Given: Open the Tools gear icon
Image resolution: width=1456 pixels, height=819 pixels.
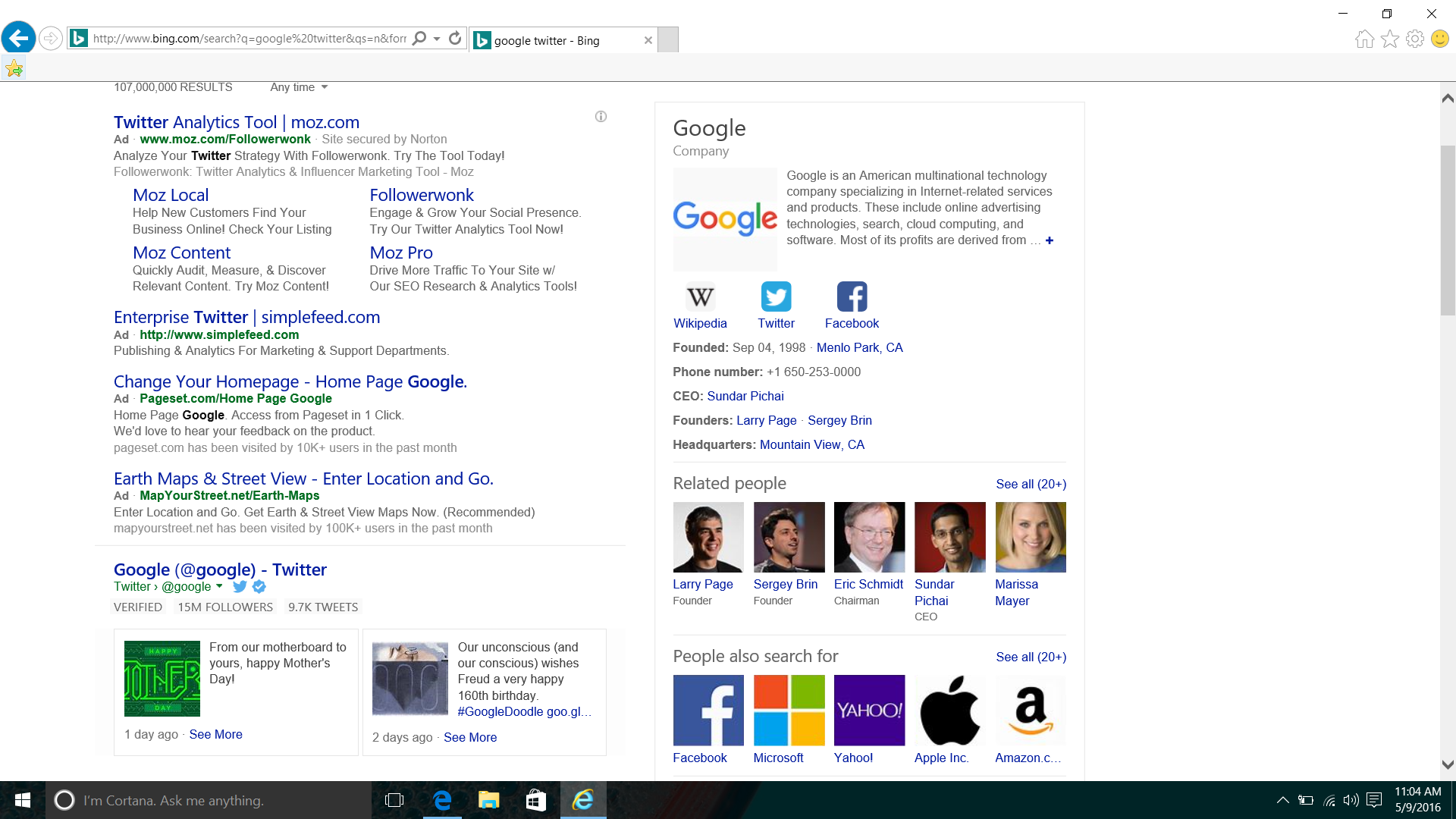Looking at the screenshot, I should tap(1414, 39).
